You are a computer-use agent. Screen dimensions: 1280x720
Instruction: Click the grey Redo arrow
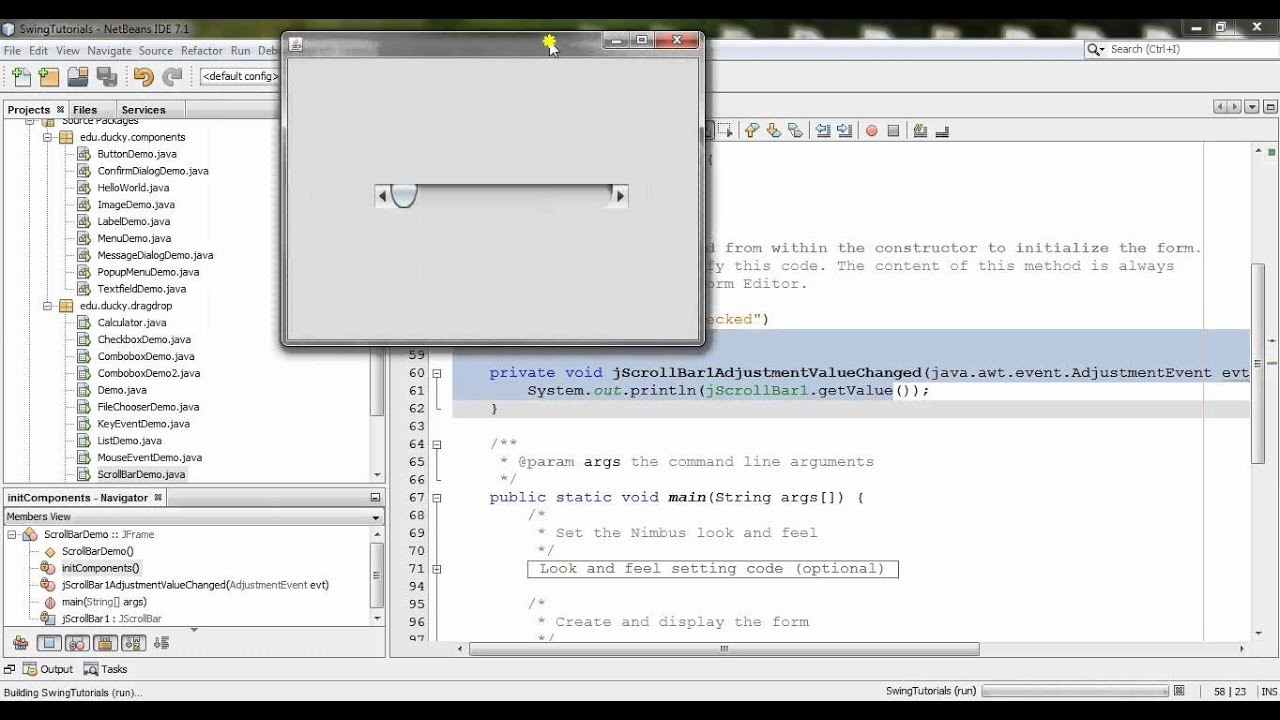pos(172,76)
